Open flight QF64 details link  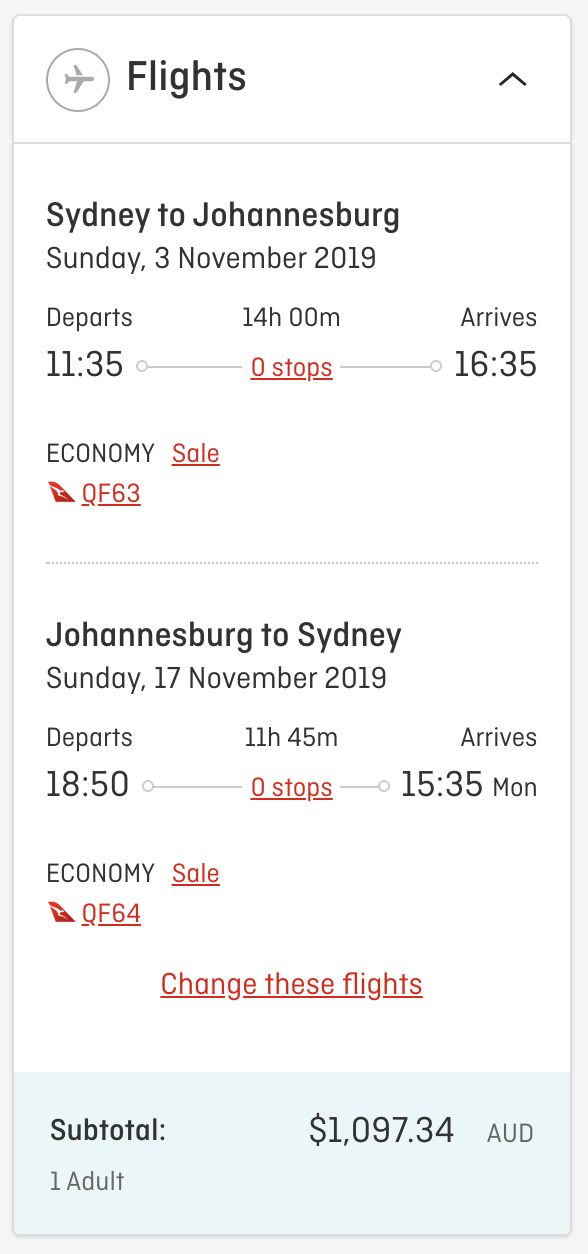tap(111, 914)
